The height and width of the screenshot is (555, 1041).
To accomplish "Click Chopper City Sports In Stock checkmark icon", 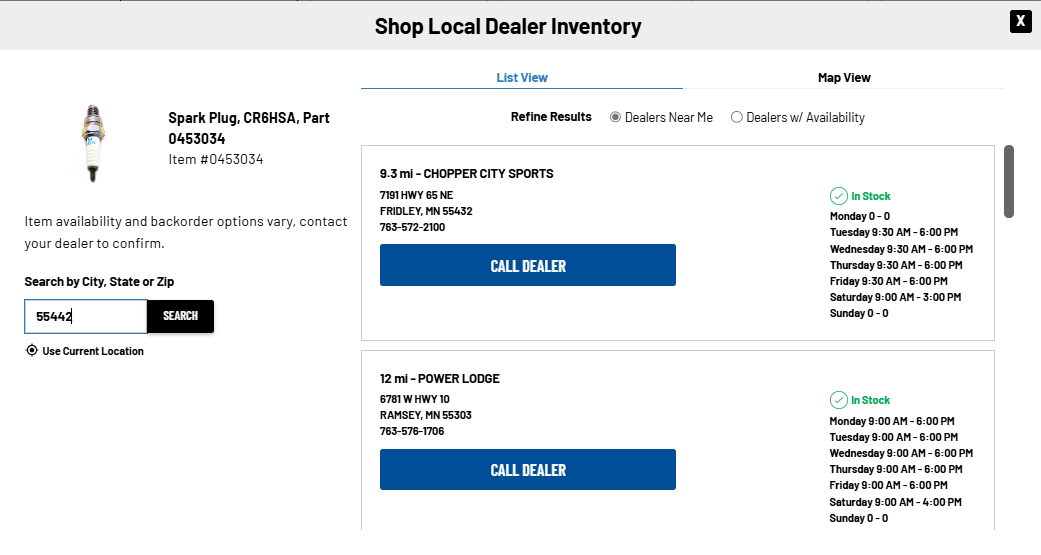I will point(838,196).
